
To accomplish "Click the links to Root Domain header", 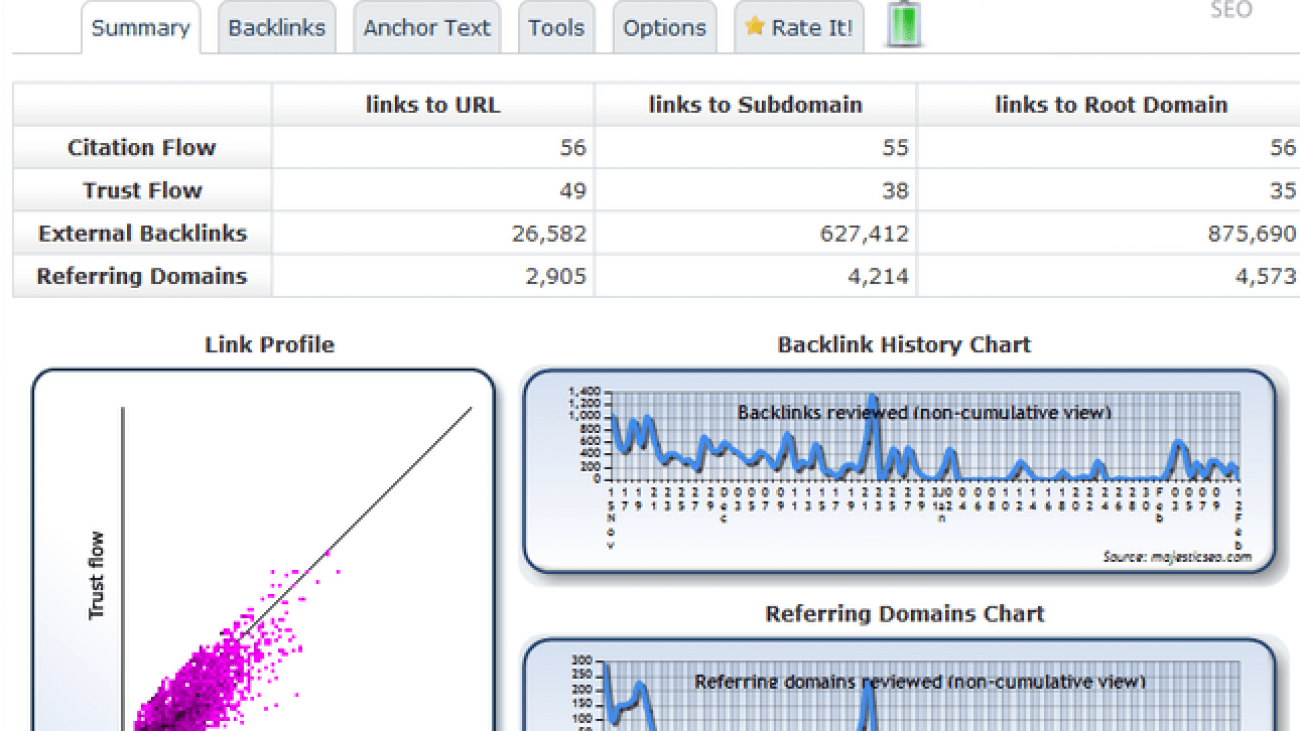I will (x=1111, y=104).
